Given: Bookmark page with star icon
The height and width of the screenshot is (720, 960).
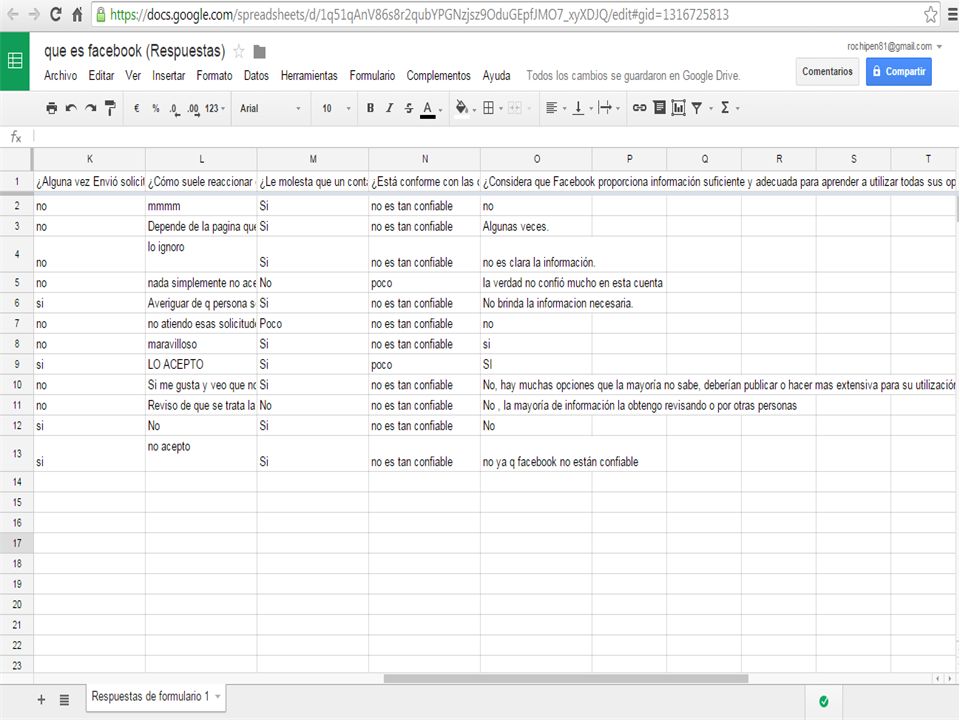Looking at the screenshot, I should [x=931, y=15].
